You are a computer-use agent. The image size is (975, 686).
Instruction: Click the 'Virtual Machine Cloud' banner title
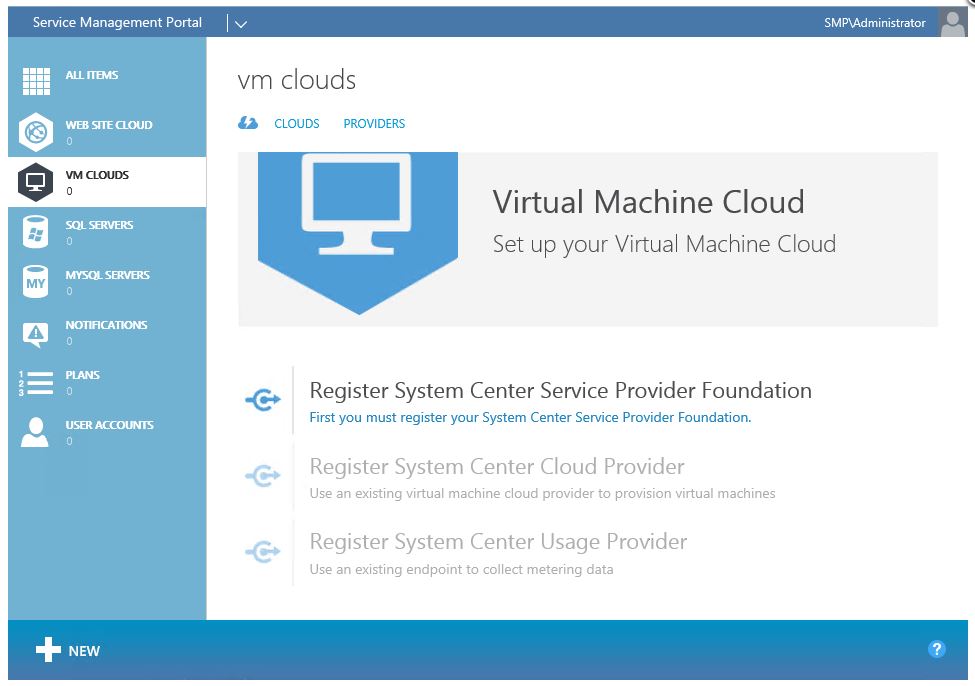tap(649, 202)
